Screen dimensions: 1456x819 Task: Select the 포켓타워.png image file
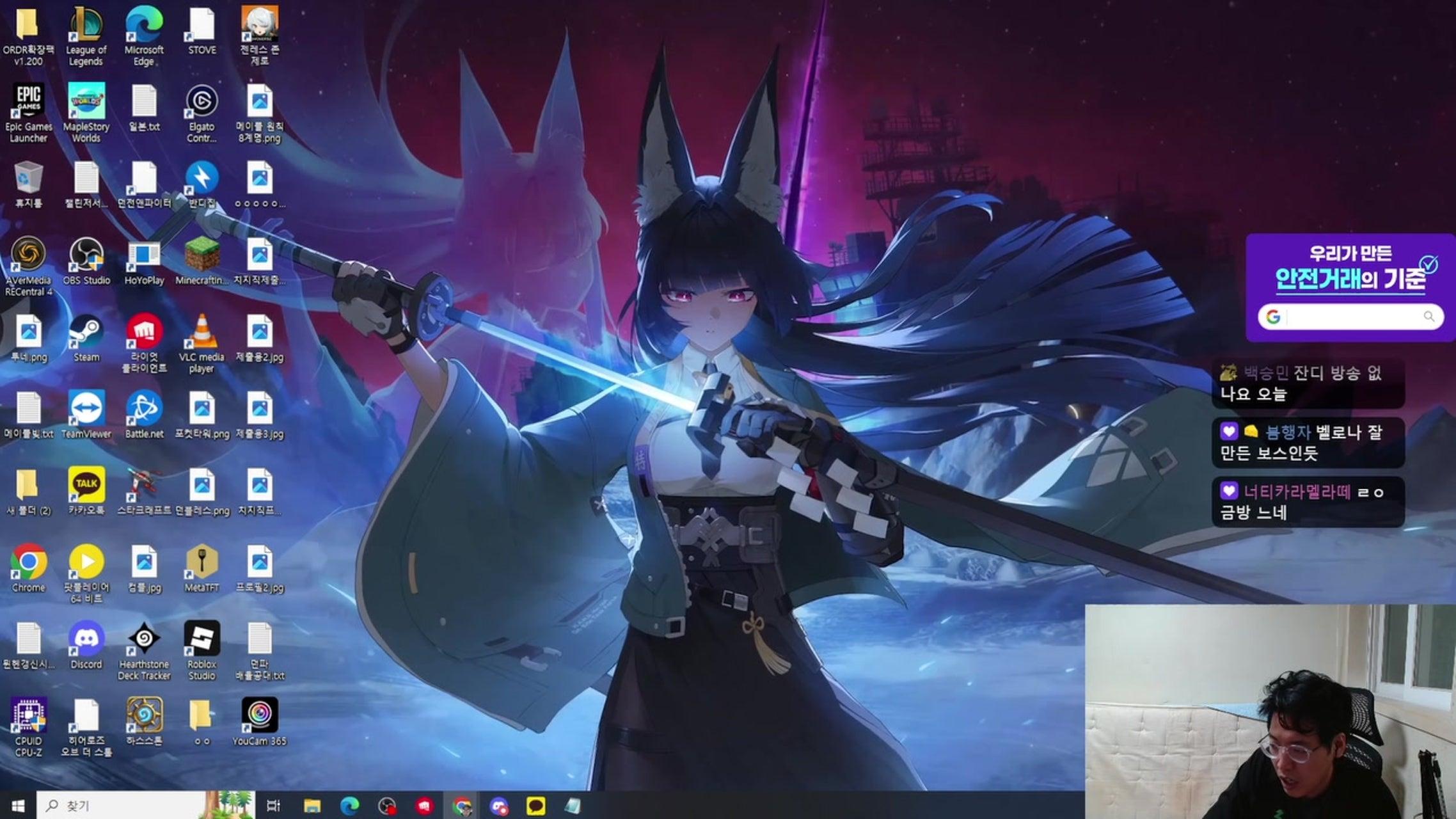[202, 415]
